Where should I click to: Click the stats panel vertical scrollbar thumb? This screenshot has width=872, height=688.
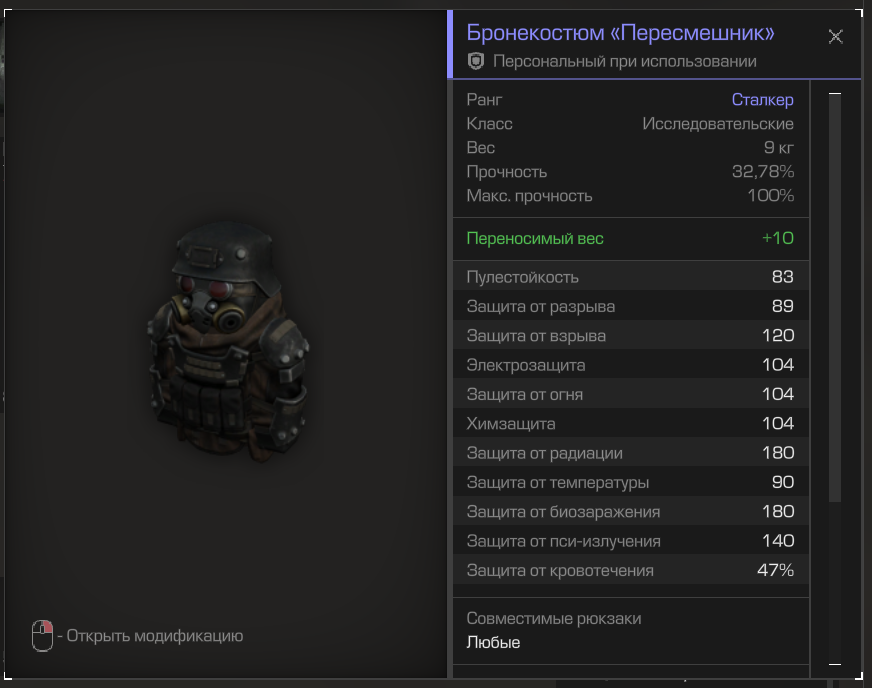[835, 300]
